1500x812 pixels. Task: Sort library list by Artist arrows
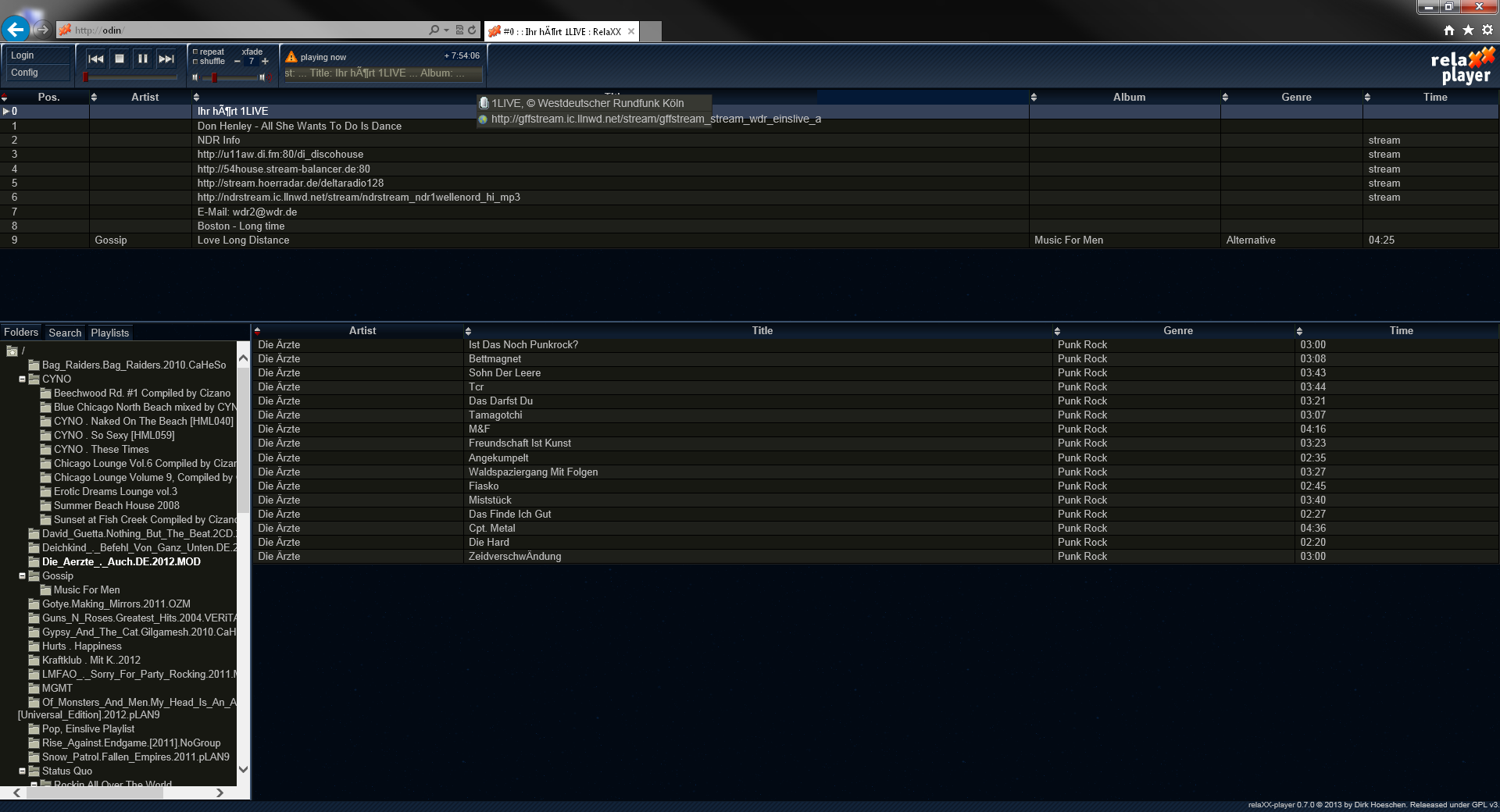click(x=257, y=331)
